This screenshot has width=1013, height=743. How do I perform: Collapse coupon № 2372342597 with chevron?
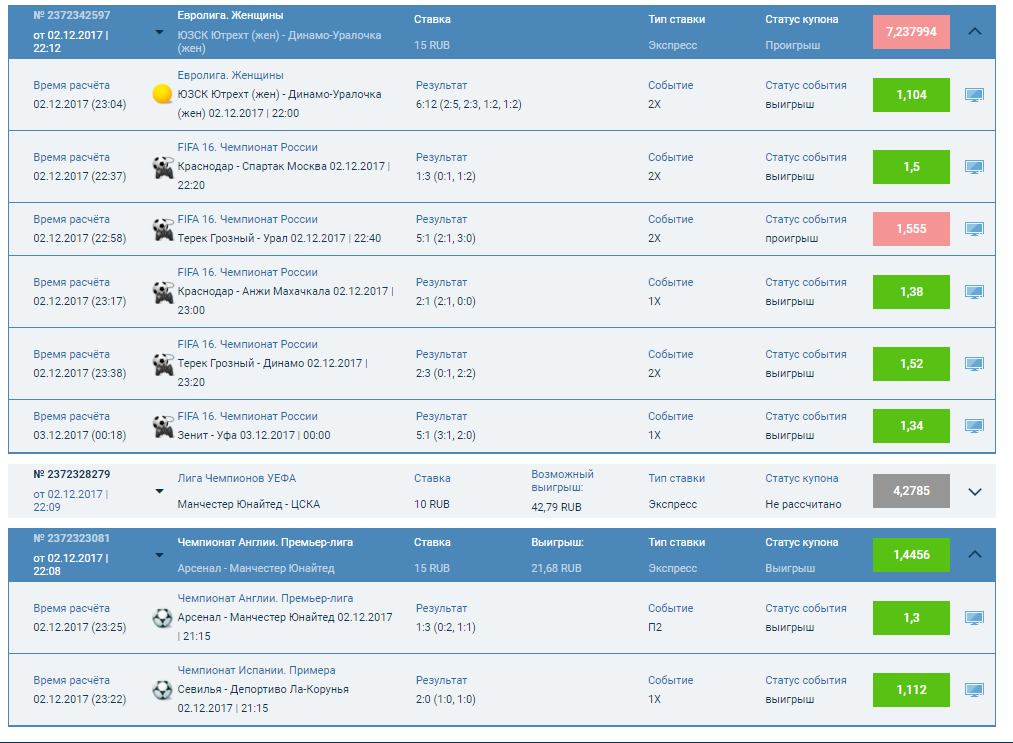[976, 31]
